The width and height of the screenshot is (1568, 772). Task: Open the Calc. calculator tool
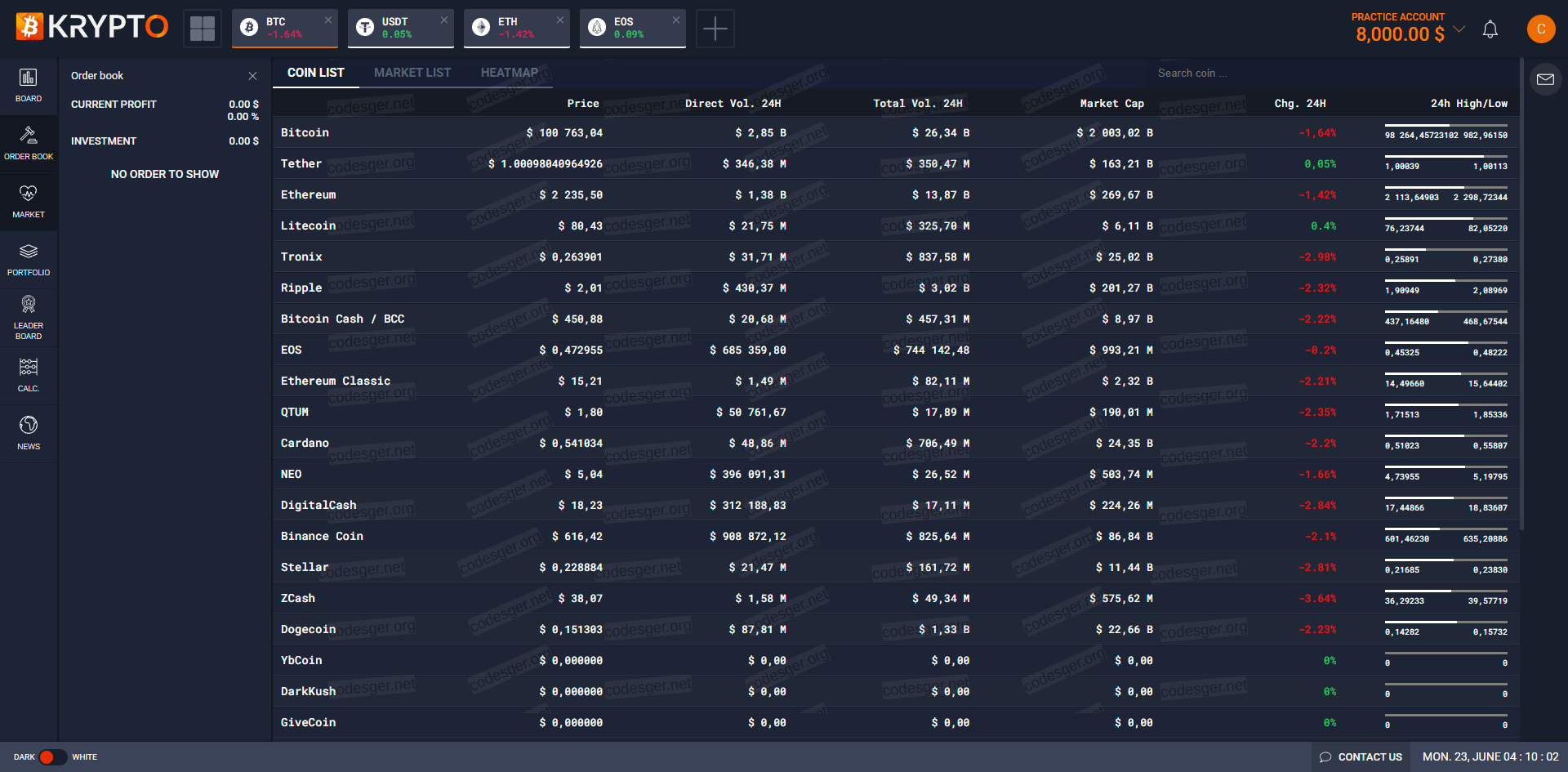(x=29, y=375)
